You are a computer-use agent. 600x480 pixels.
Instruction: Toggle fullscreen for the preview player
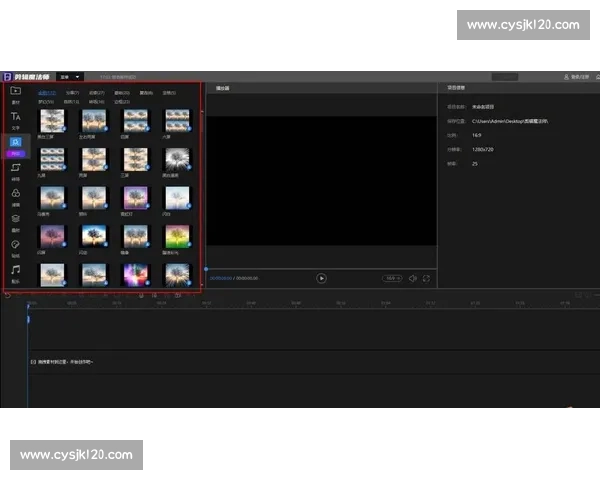coord(427,278)
